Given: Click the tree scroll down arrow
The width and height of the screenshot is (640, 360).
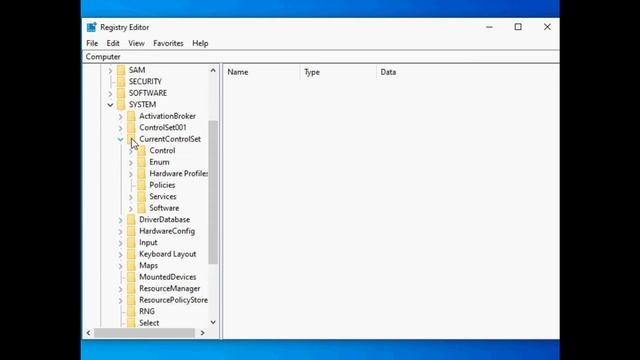Looking at the screenshot, I should coord(213,322).
